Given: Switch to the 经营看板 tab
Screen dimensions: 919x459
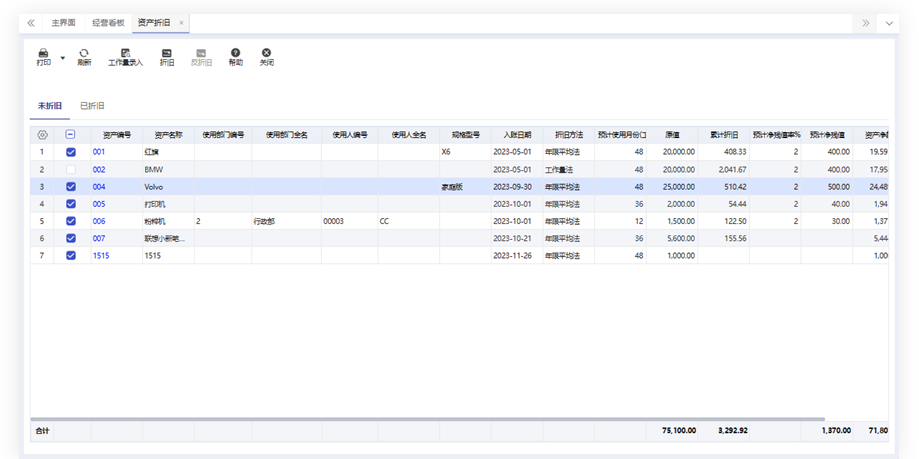Looking at the screenshot, I should pyautogui.click(x=106, y=22).
